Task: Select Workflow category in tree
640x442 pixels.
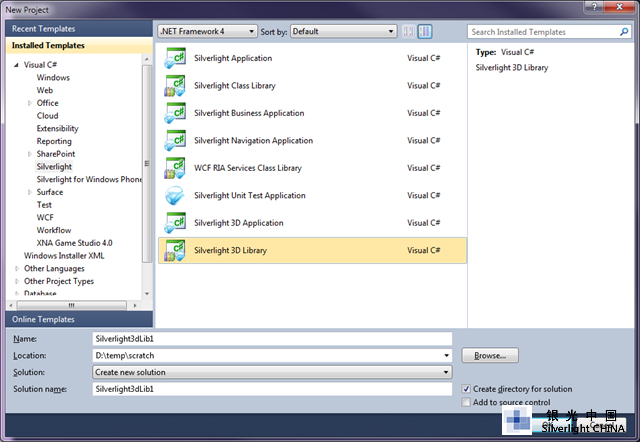Action: tap(54, 230)
